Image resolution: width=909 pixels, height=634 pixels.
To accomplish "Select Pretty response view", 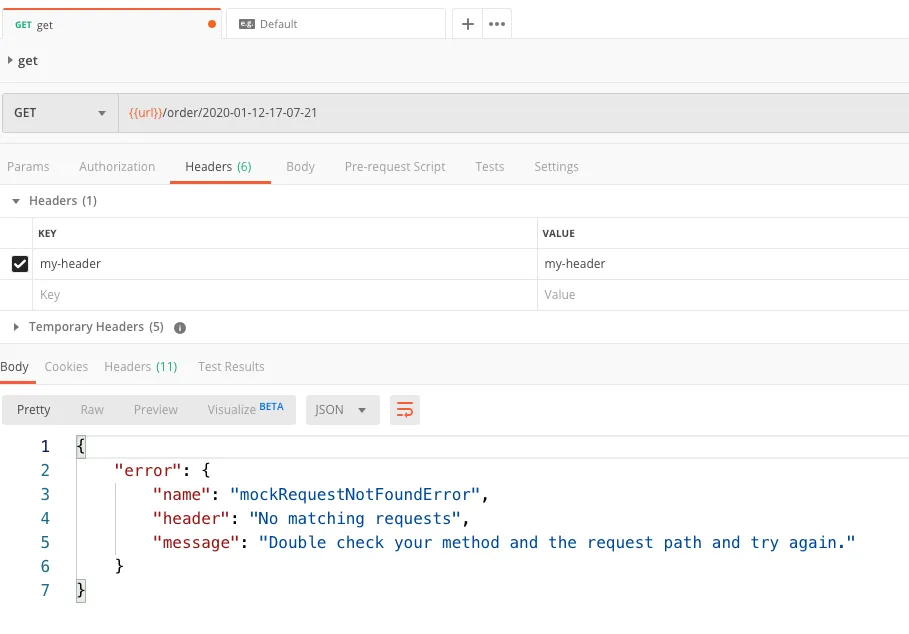I will (34, 410).
